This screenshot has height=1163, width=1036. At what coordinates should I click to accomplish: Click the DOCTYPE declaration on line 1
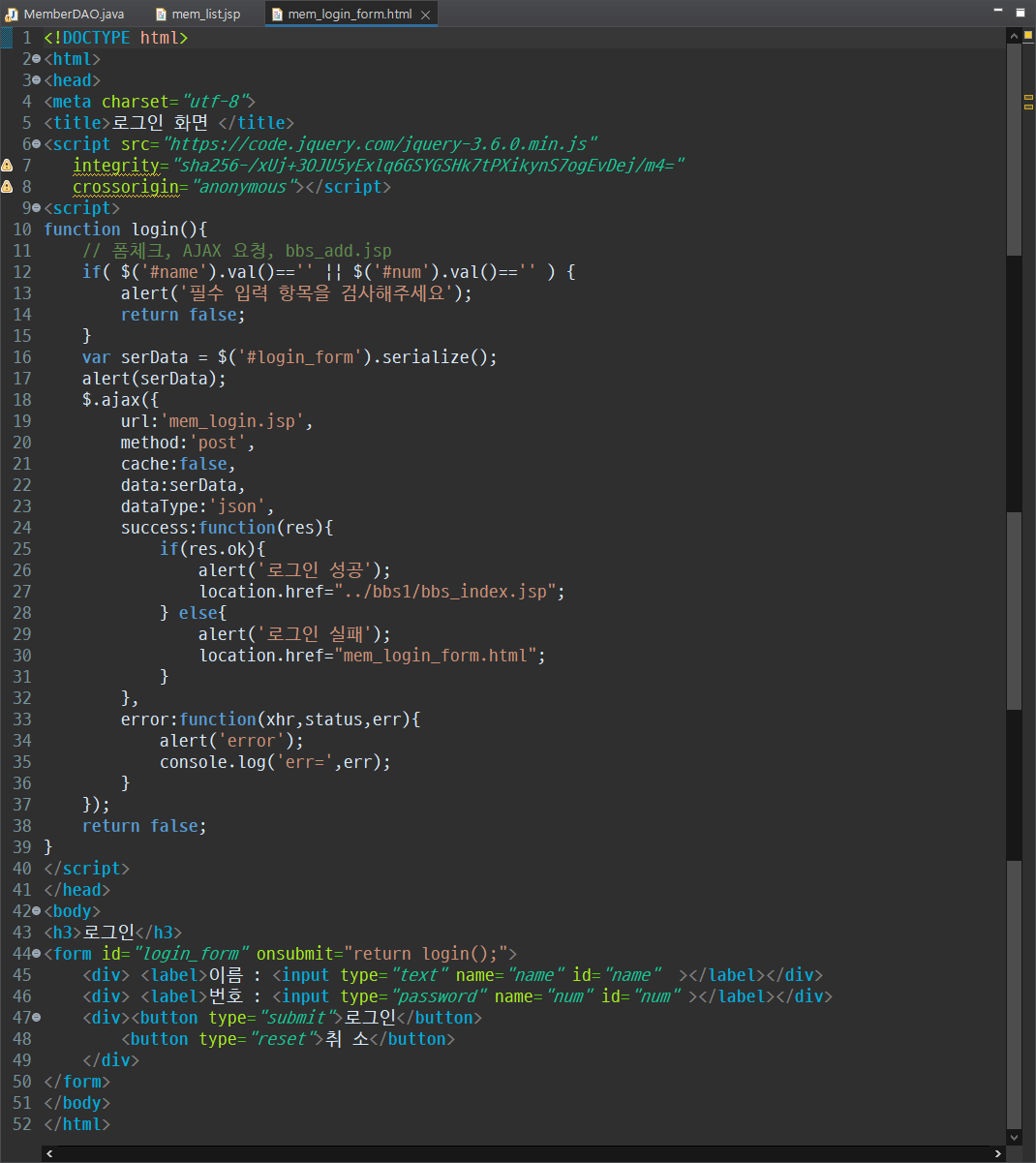[x=116, y=38]
